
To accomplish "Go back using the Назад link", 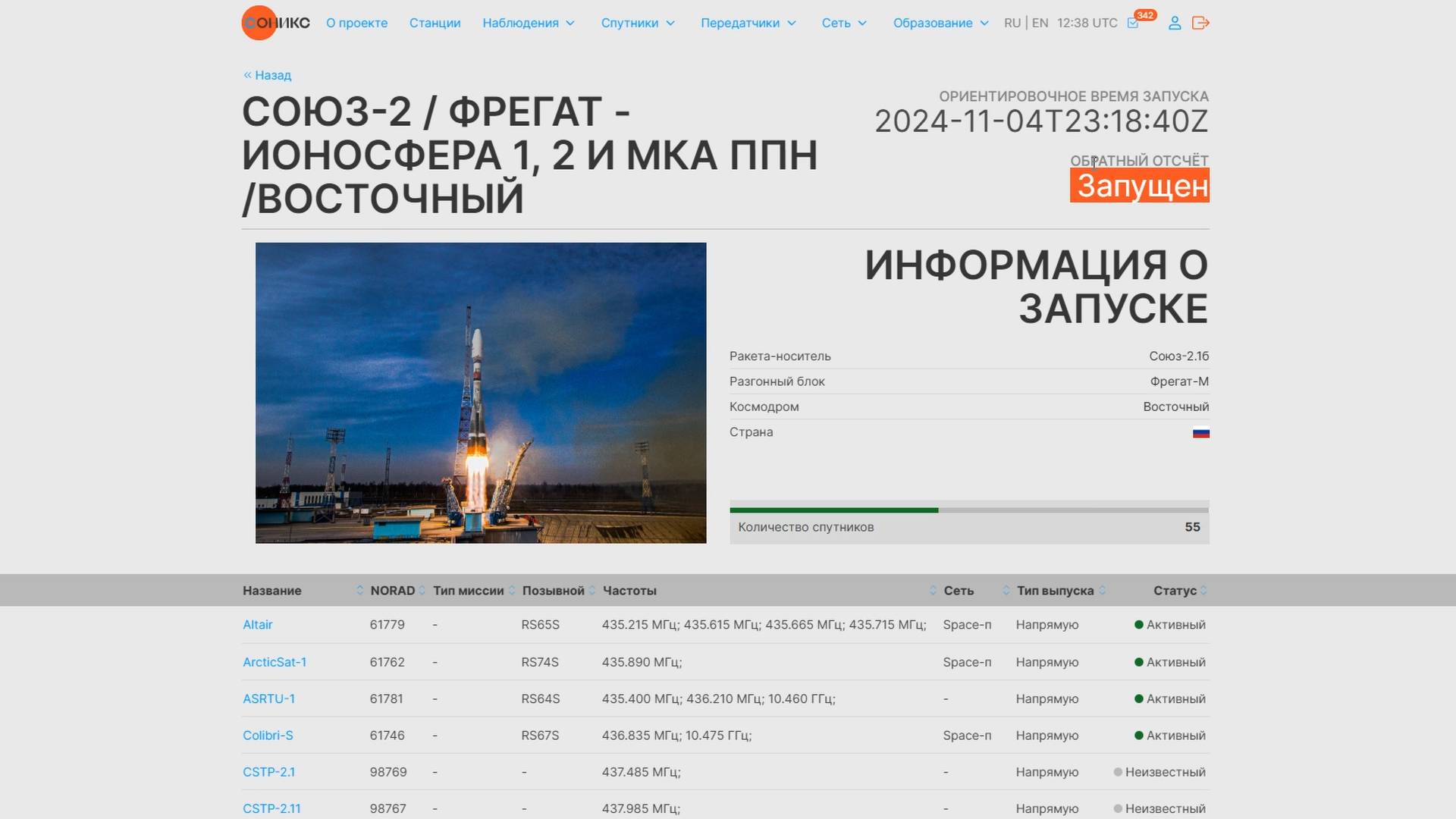I will point(266,75).
